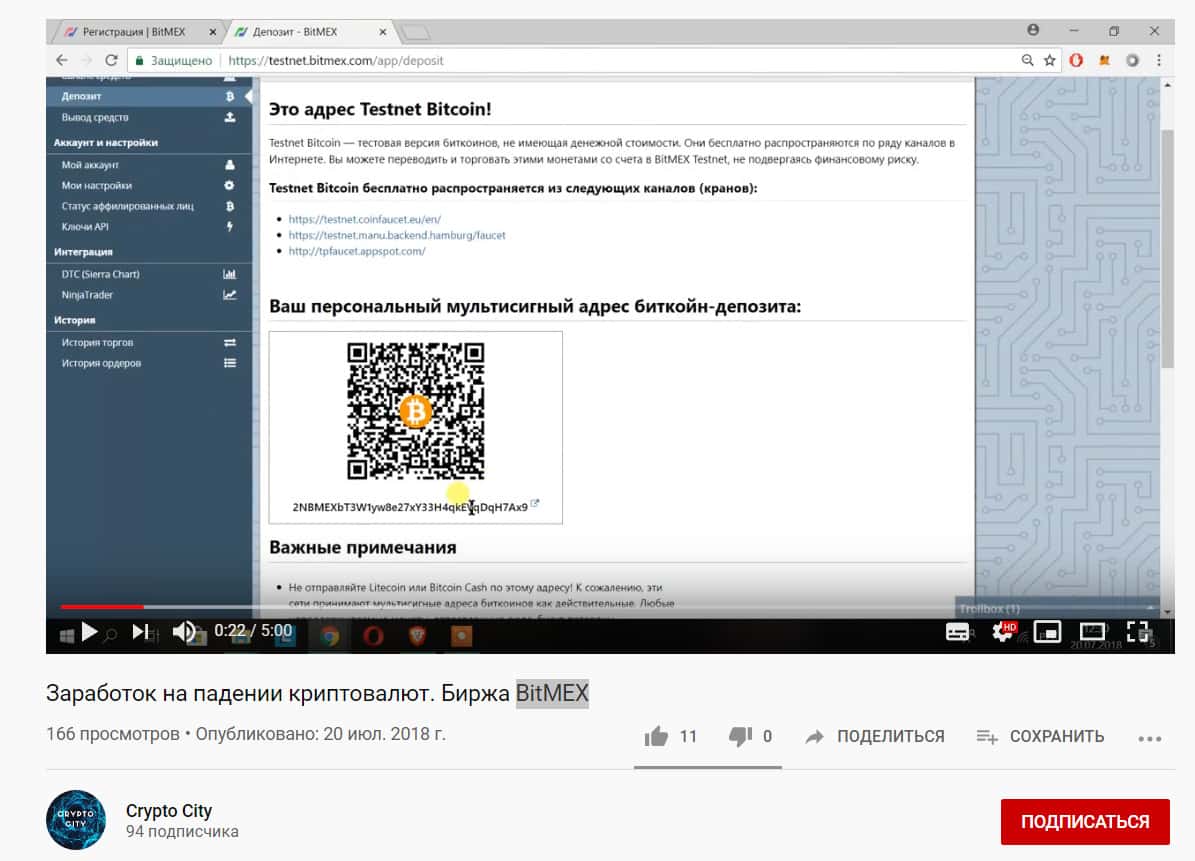1195x861 pixels.
Task: Skip to next video in player
Action: pyautogui.click(x=140, y=632)
